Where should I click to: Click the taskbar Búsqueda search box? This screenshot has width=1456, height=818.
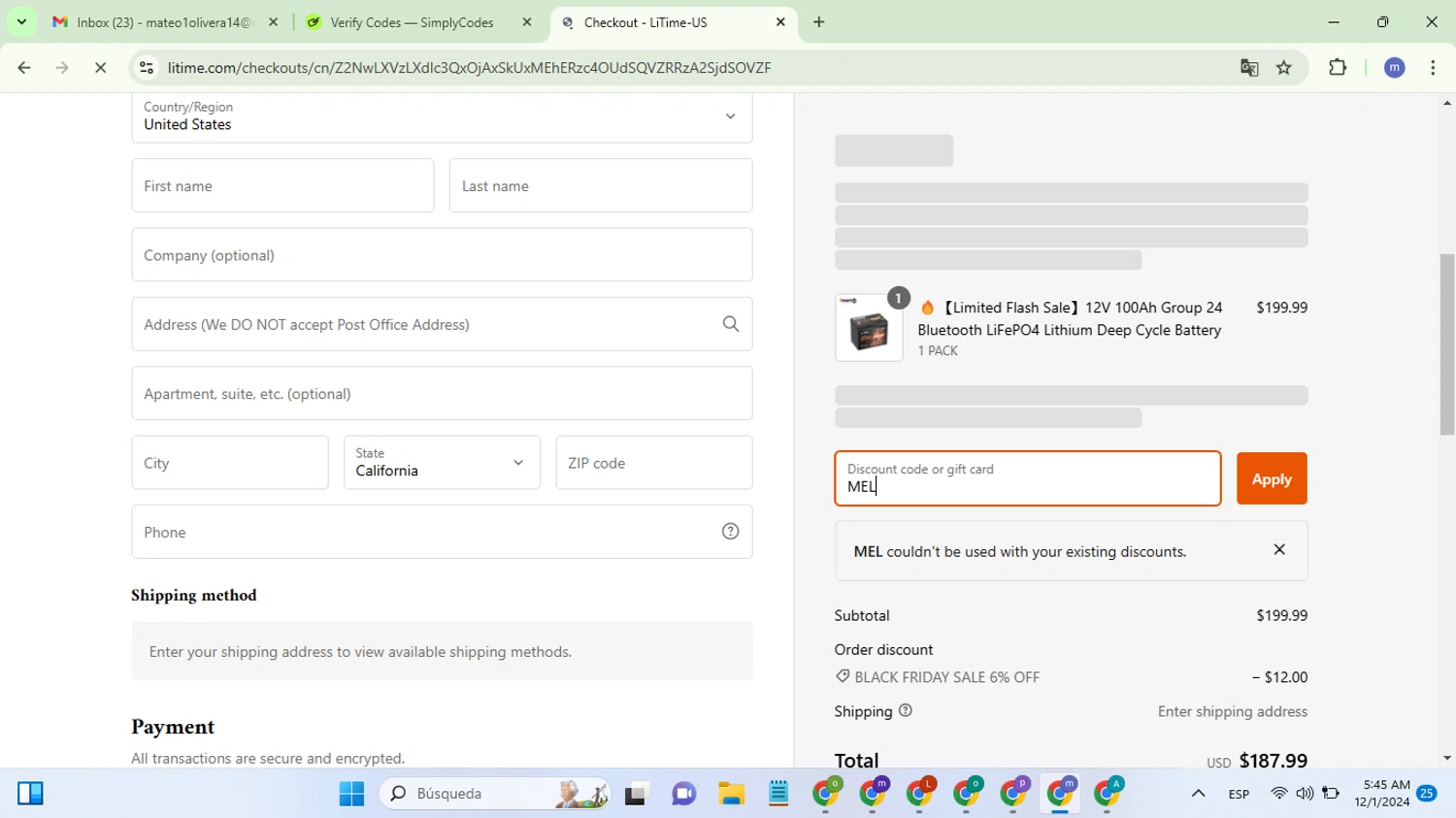pyautogui.click(x=495, y=794)
